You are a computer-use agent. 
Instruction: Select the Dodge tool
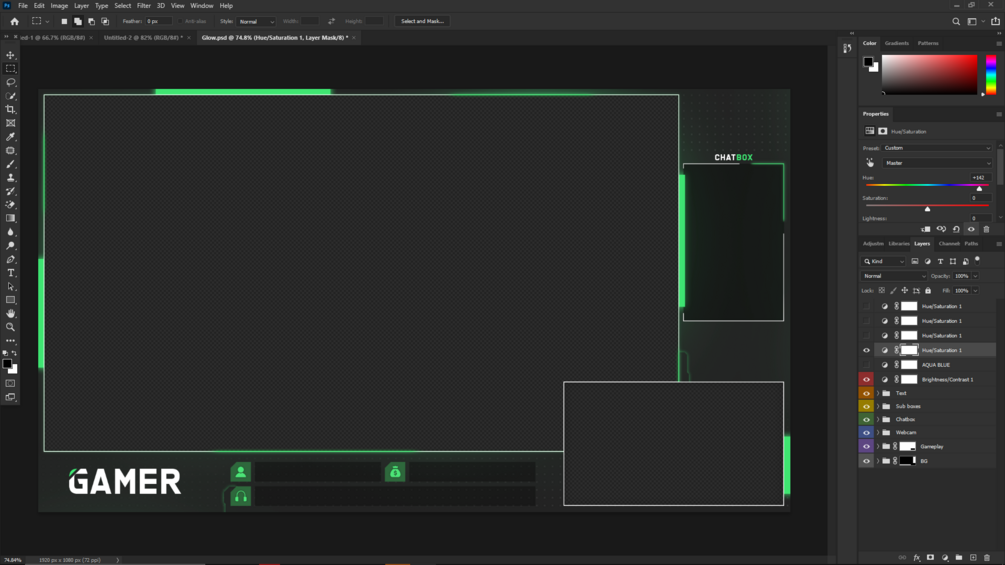tap(10, 246)
